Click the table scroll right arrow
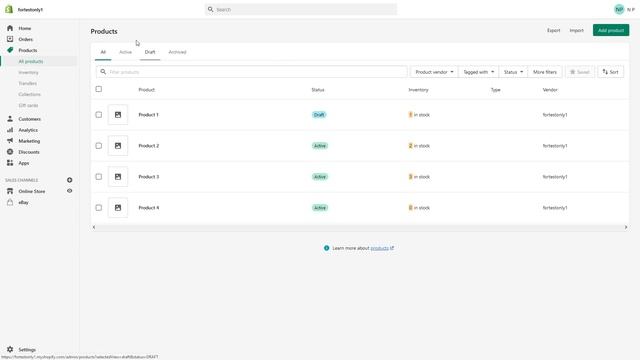 [x=626, y=227]
